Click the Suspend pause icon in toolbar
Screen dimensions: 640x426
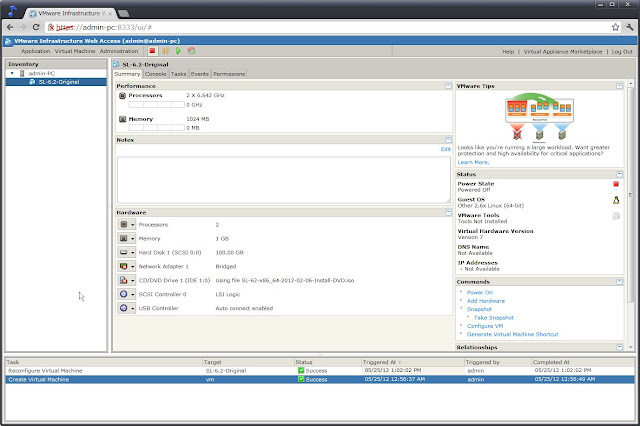pos(165,51)
